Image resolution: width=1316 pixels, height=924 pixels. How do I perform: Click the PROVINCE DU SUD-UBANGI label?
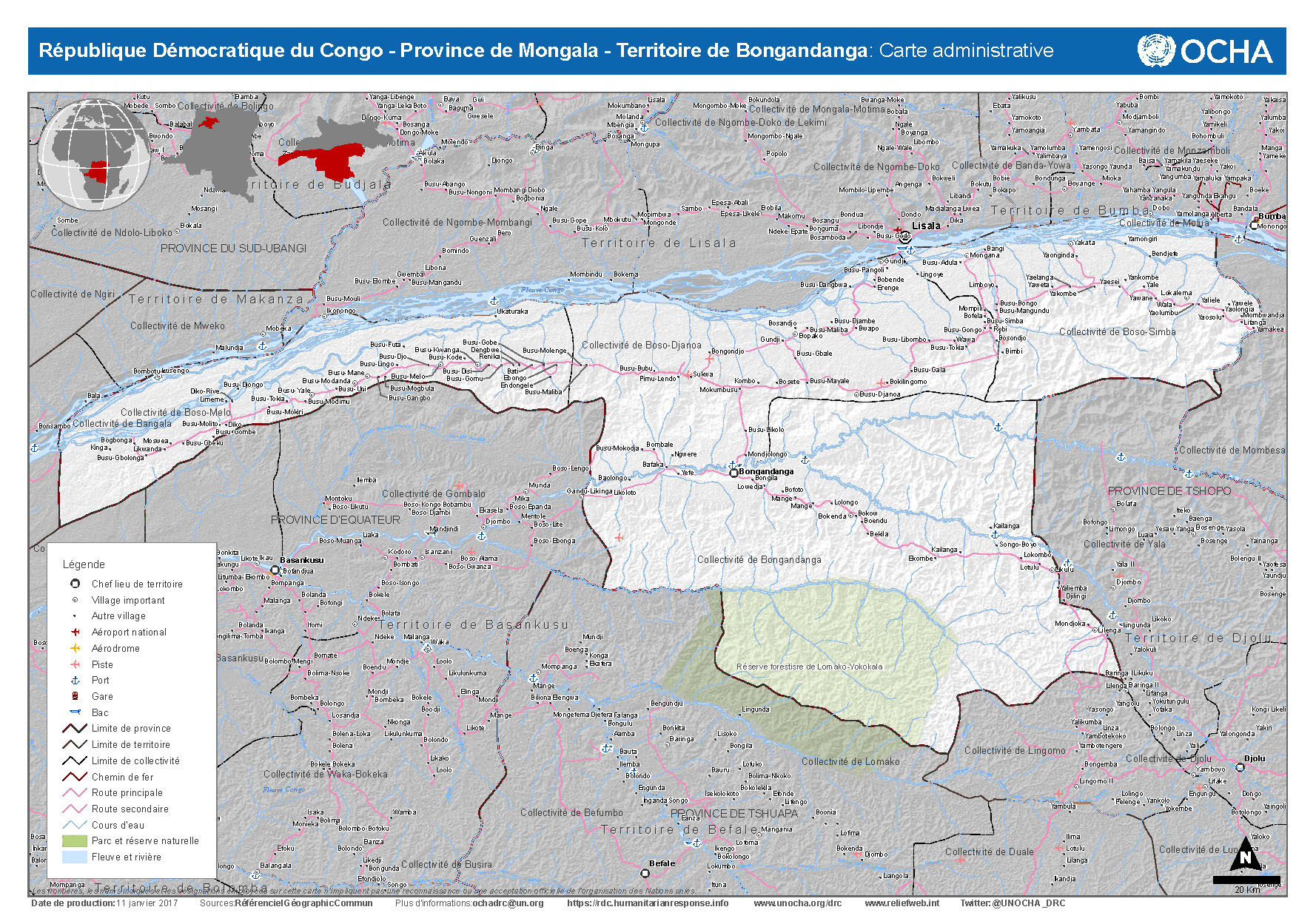coord(233,249)
